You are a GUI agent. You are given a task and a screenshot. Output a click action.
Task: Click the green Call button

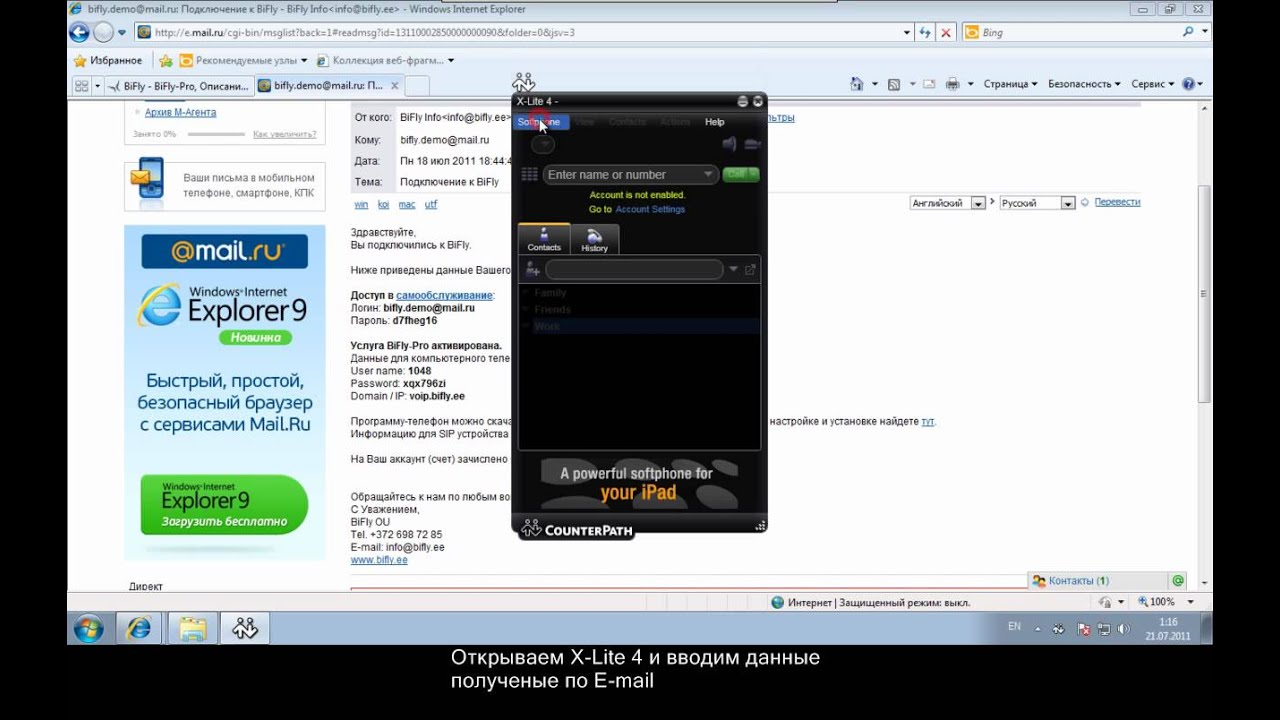point(740,174)
